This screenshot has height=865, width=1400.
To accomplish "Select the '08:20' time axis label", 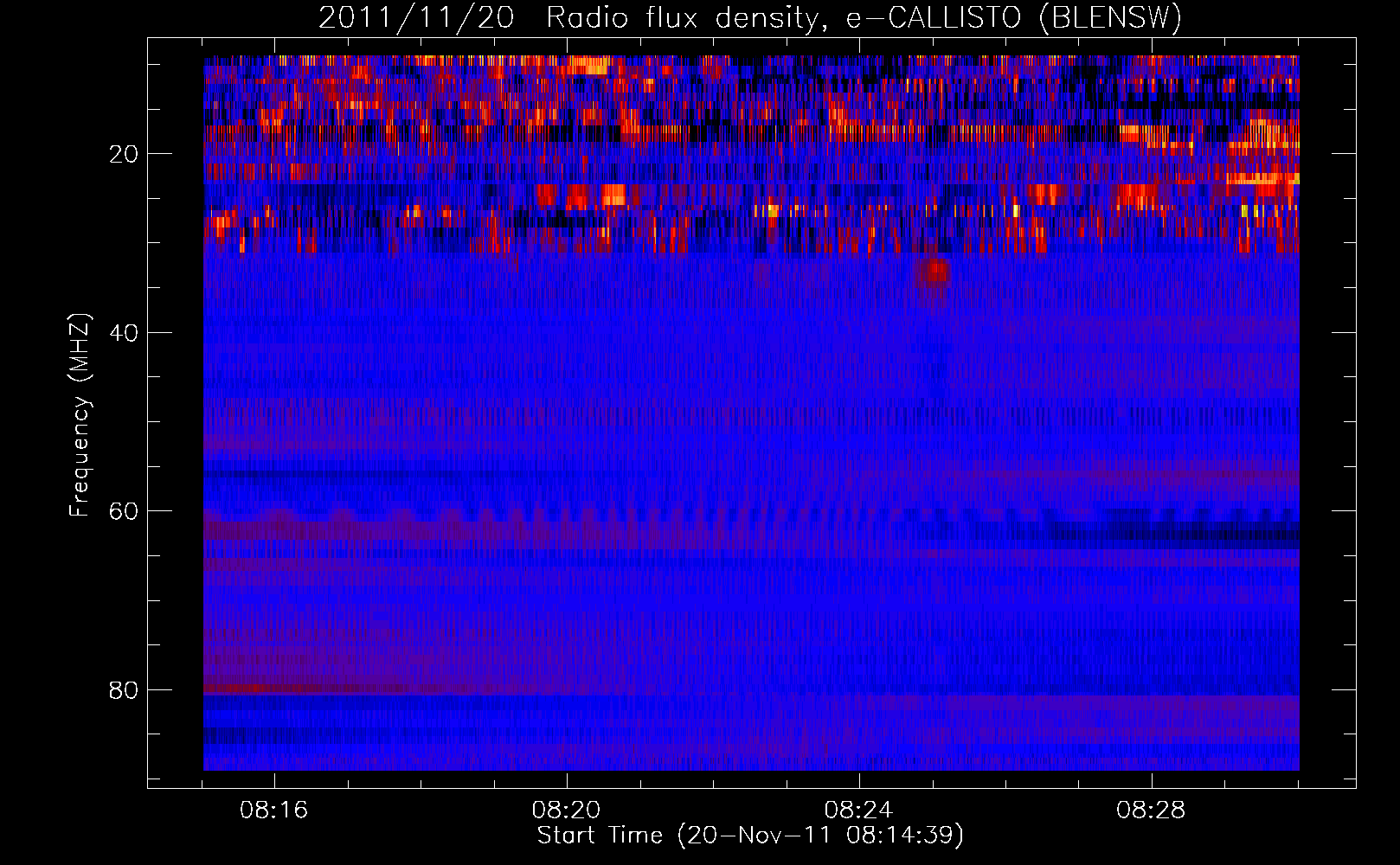I will 566,811.
